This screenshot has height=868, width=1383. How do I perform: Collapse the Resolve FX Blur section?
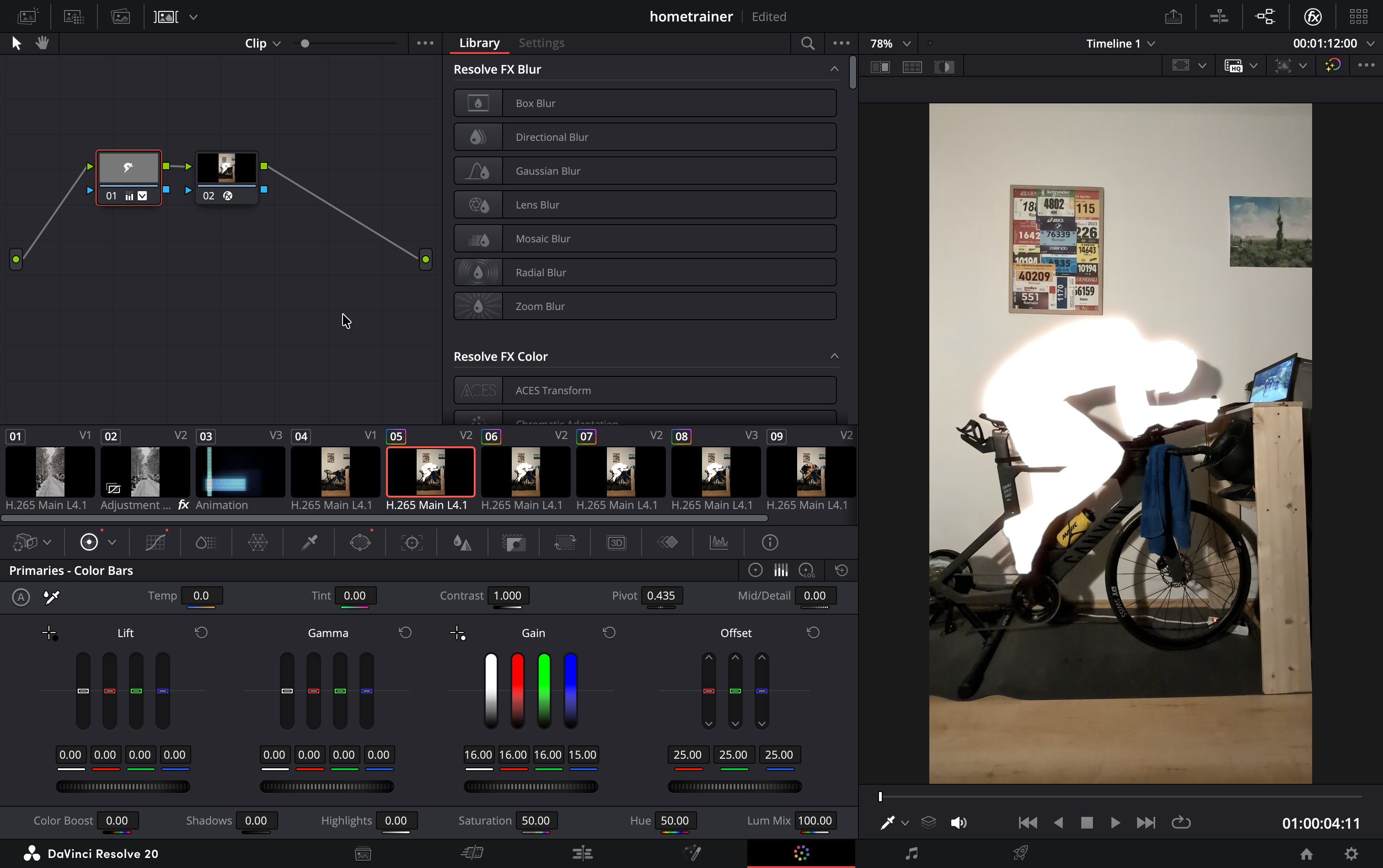pyautogui.click(x=834, y=69)
